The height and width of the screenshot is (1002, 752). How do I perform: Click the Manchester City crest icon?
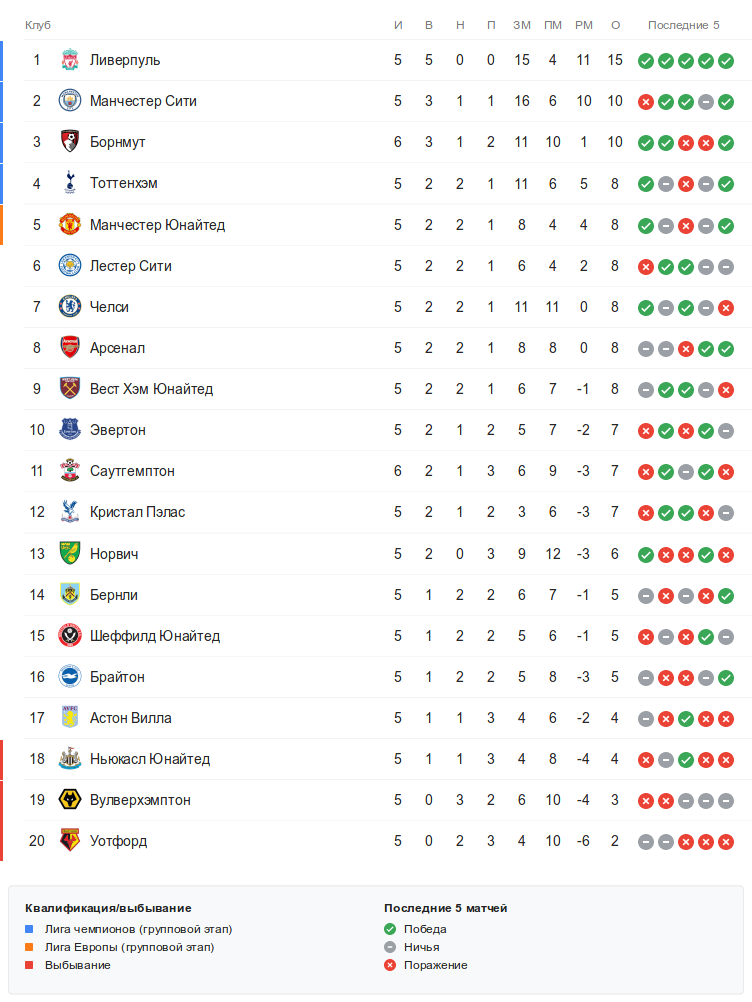pos(69,101)
